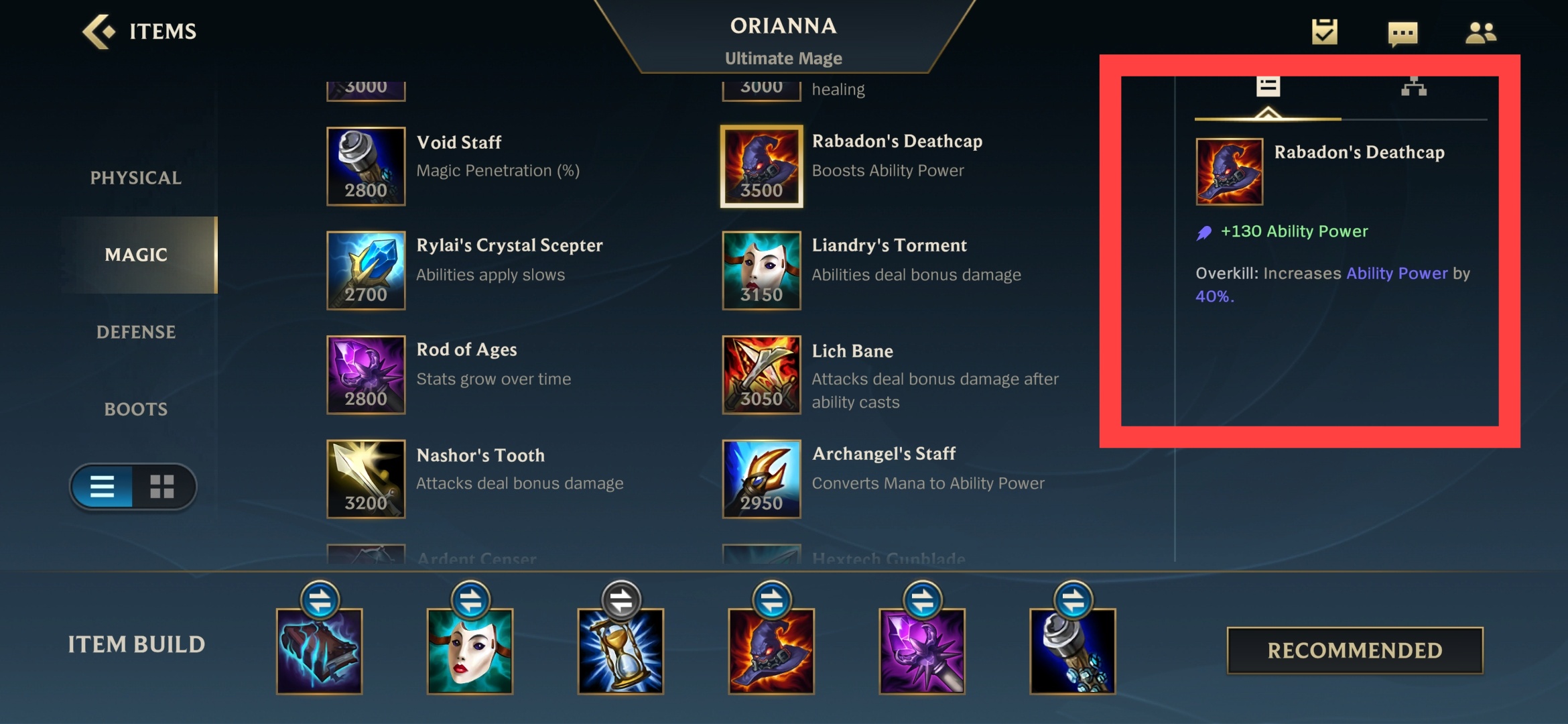Click the Recommended button
Screen dimensions: 1568x724
click(1355, 650)
